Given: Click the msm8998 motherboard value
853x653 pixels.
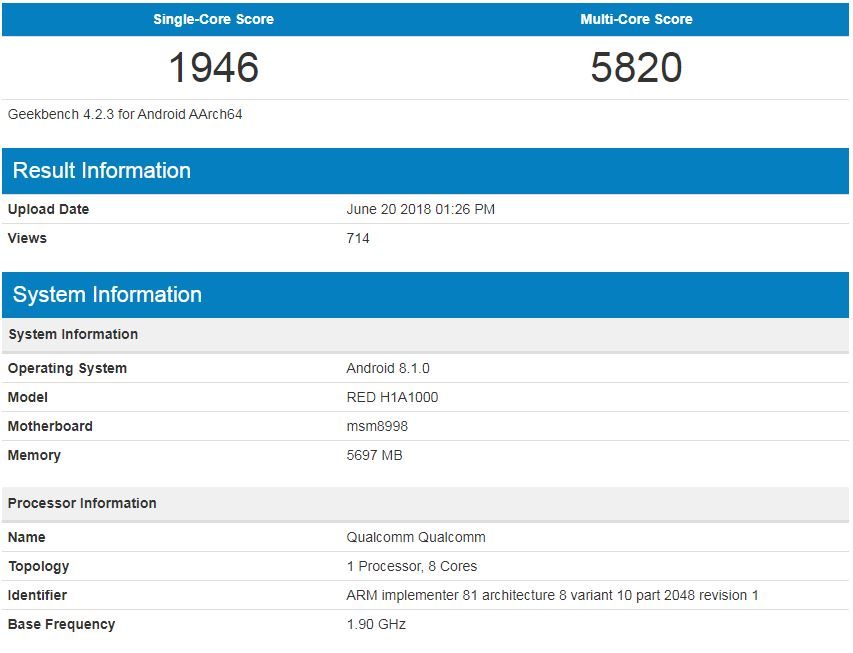Looking at the screenshot, I should click(377, 426).
